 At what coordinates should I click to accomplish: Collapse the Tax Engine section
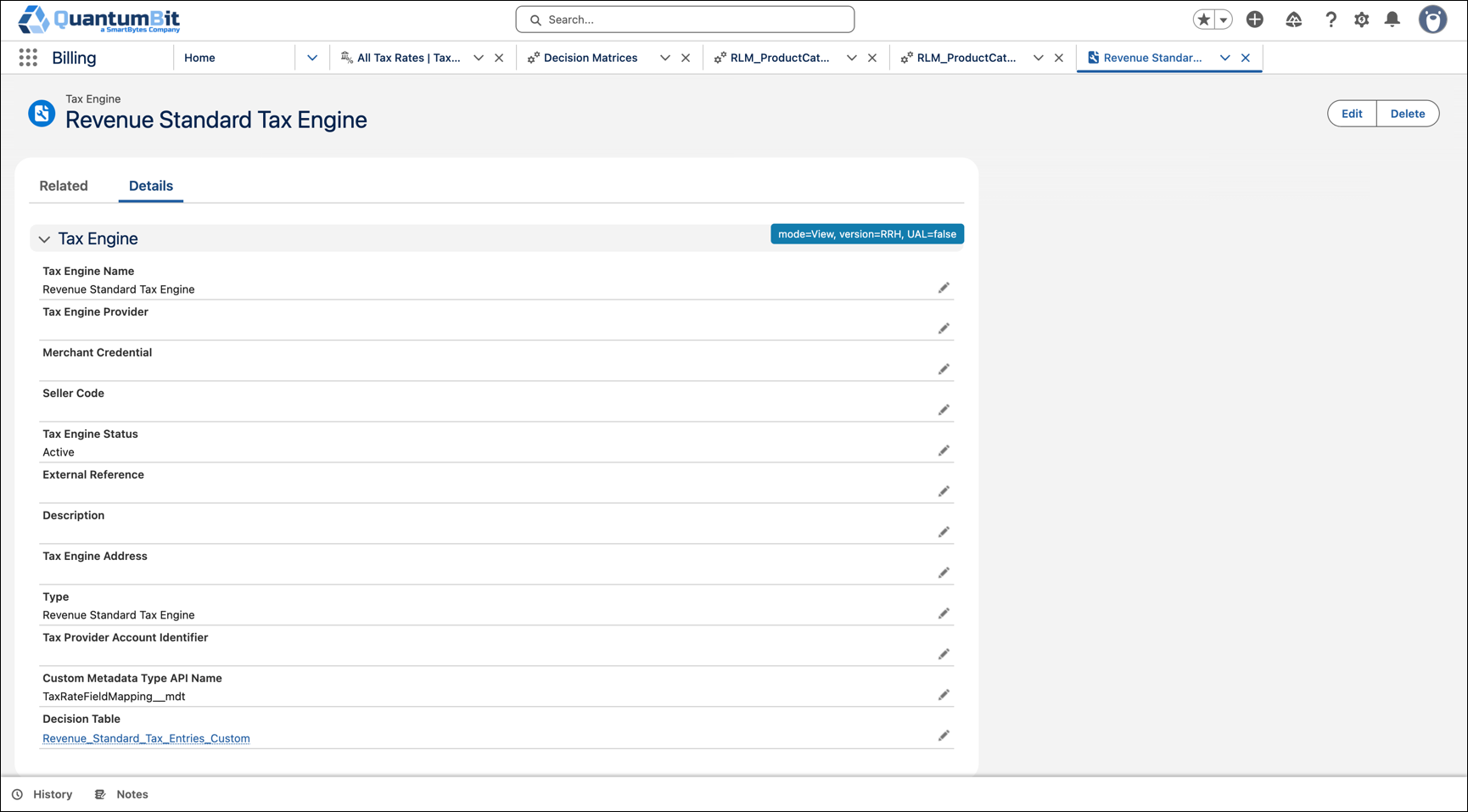[44, 239]
